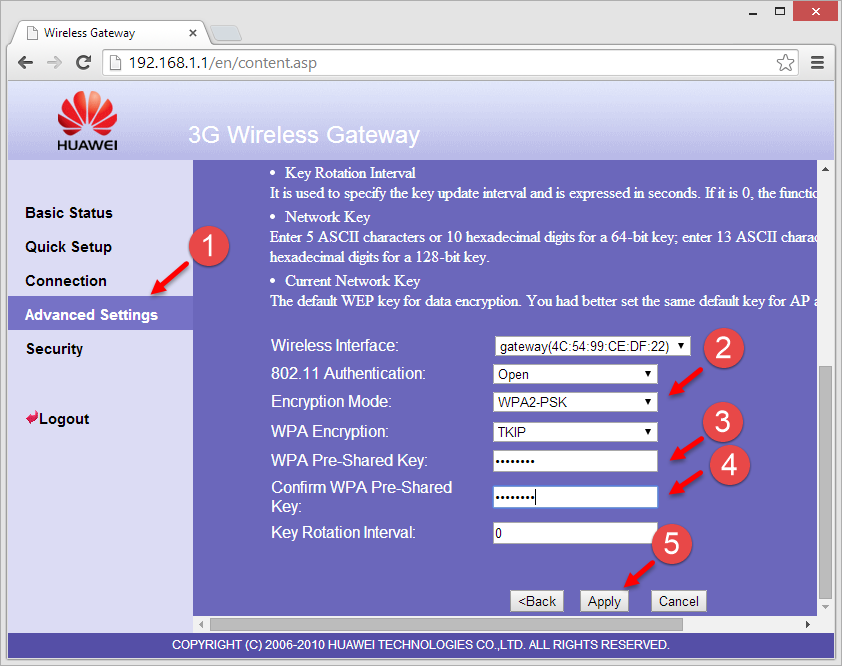Click the horizontal scrollbar left arrow
The height and width of the screenshot is (666, 842).
point(201,624)
